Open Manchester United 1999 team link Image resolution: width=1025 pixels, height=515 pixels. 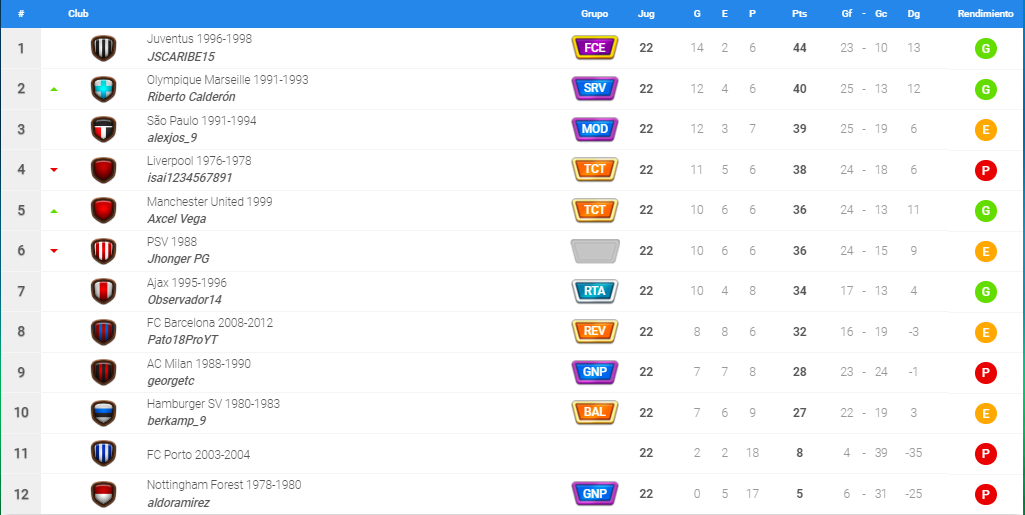coord(209,201)
